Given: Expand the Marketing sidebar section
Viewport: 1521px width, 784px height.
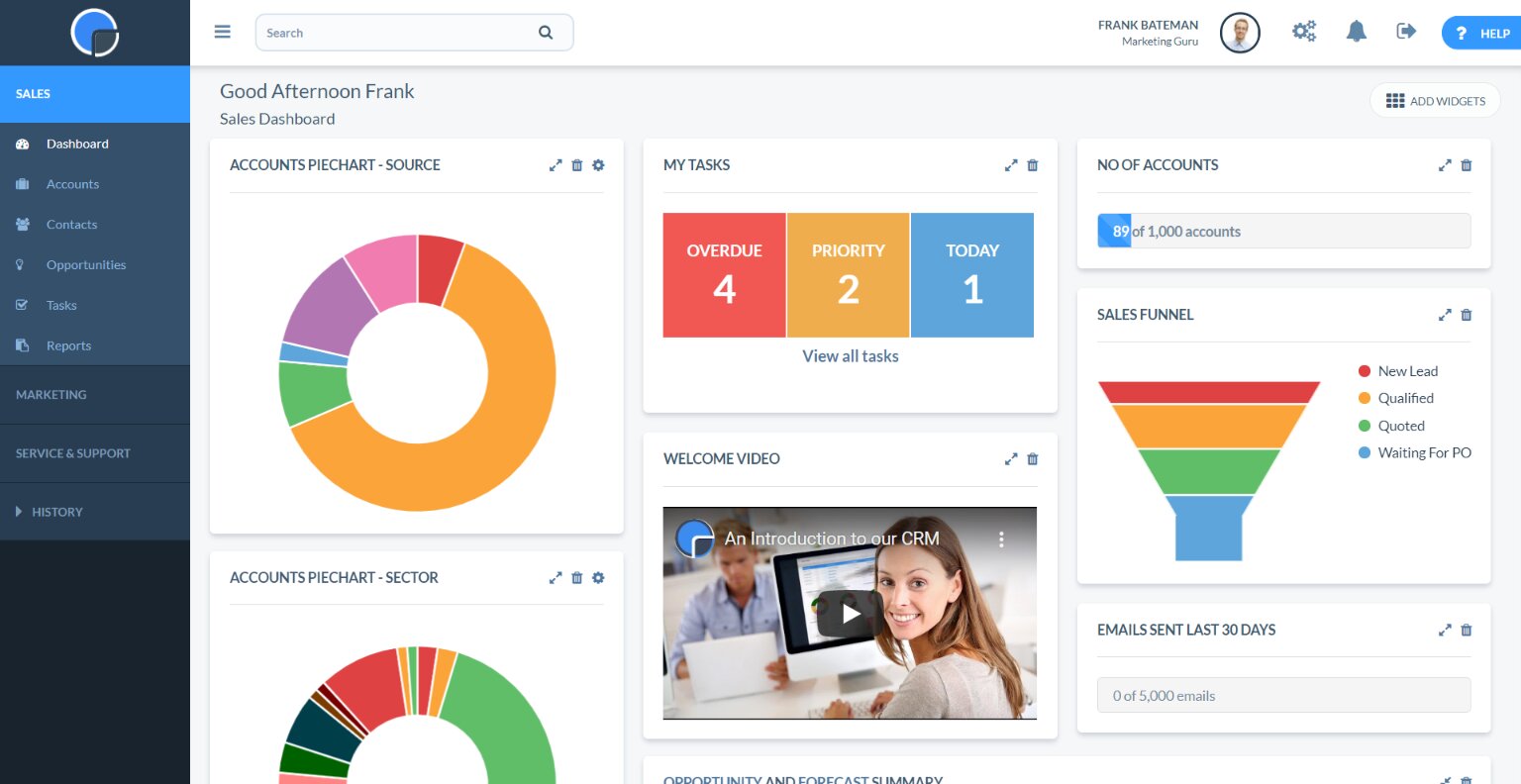Looking at the screenshot, I should point(51,395).
